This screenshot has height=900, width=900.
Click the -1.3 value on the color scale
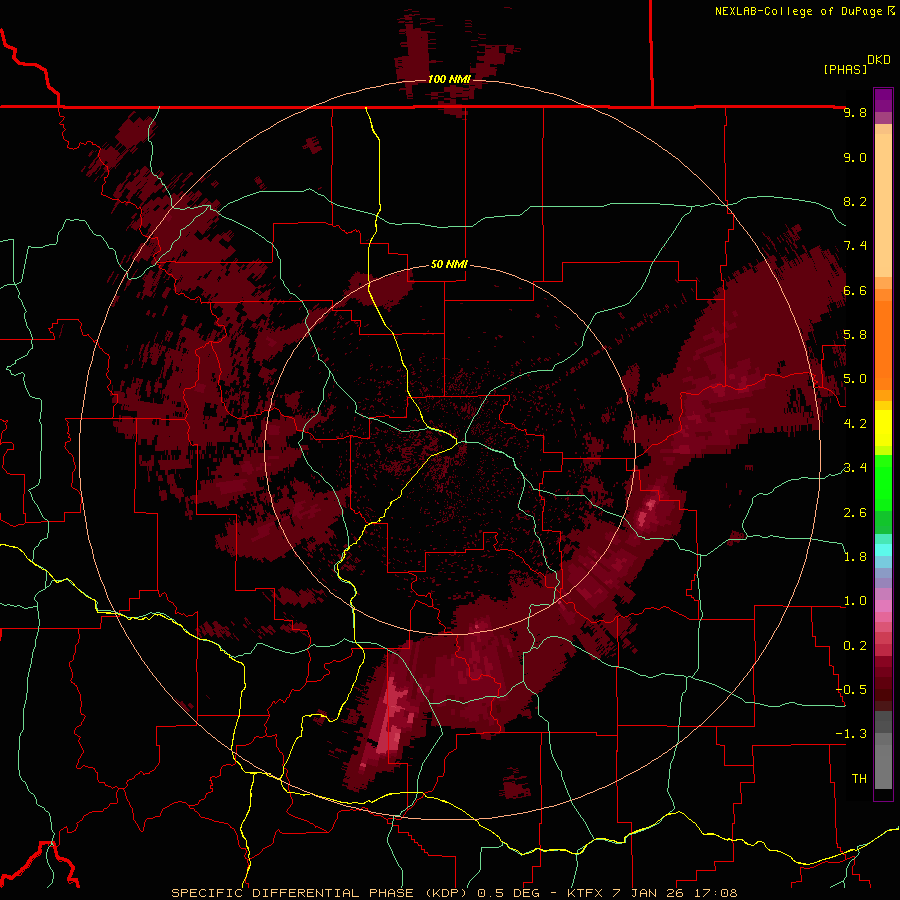pos(852,734)
